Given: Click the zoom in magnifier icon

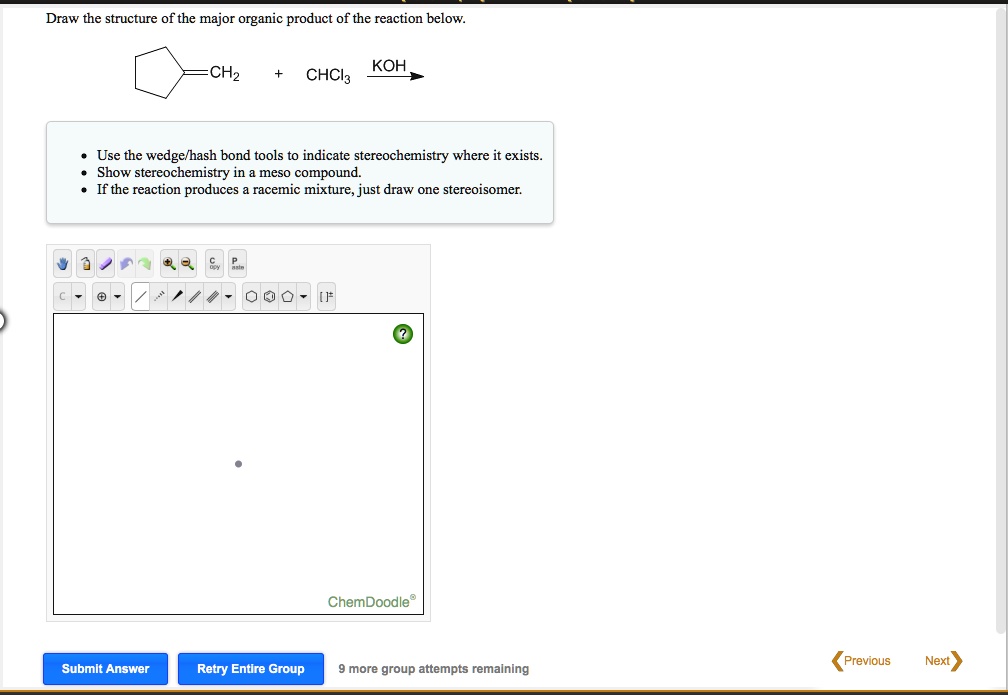Looking at the screenshot, I should (x=169, y=264).
